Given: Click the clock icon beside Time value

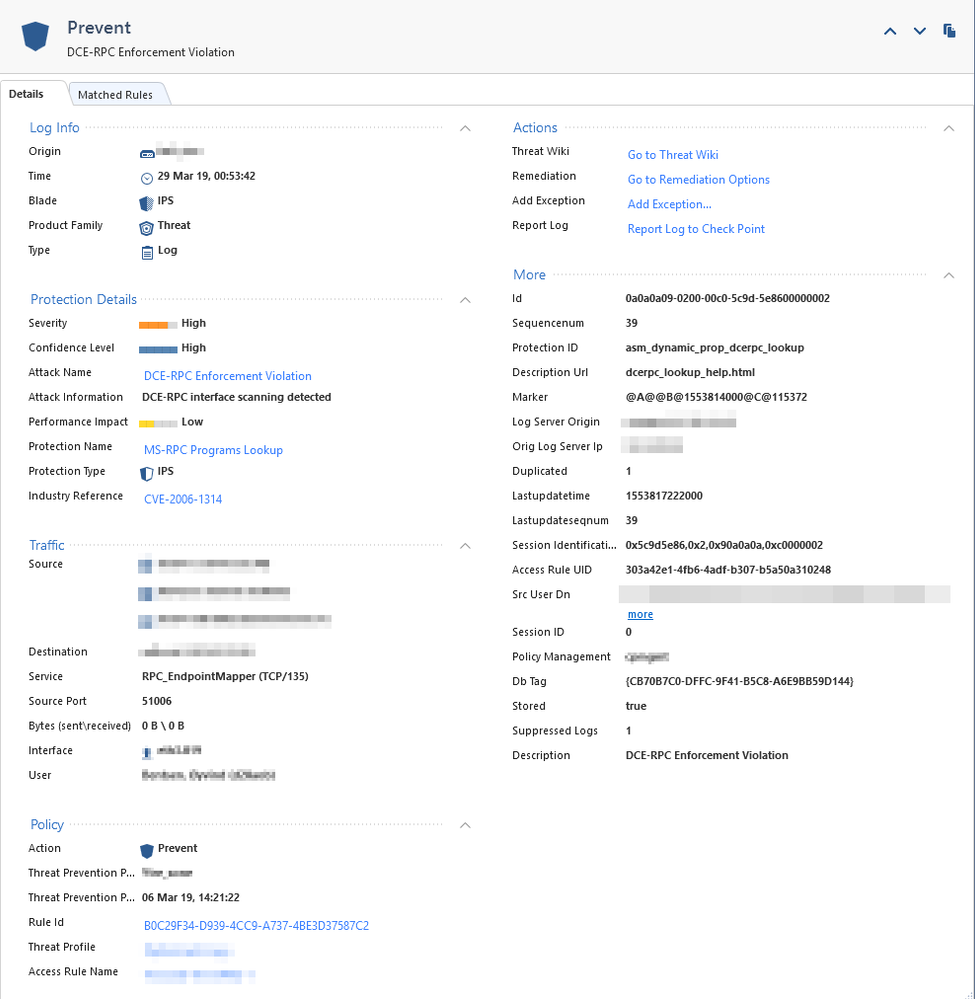Looking at the screenshot, I should pos(147,177).
